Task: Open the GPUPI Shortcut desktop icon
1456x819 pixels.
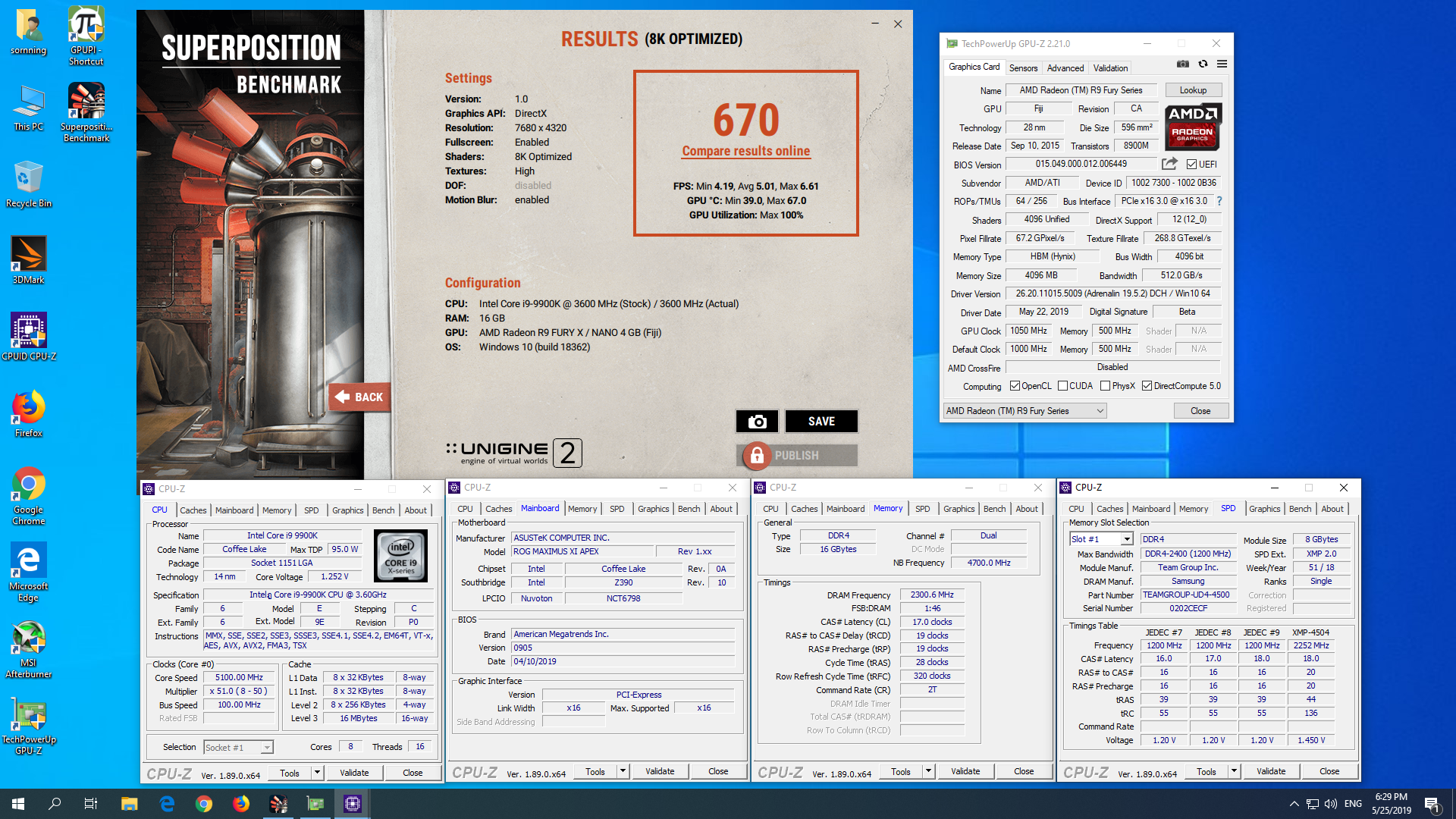Action: coord(86,36)
